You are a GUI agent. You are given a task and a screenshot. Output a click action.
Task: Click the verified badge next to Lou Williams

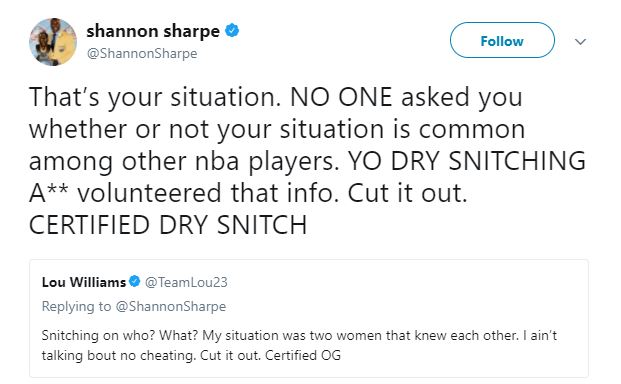click(135, 281)
